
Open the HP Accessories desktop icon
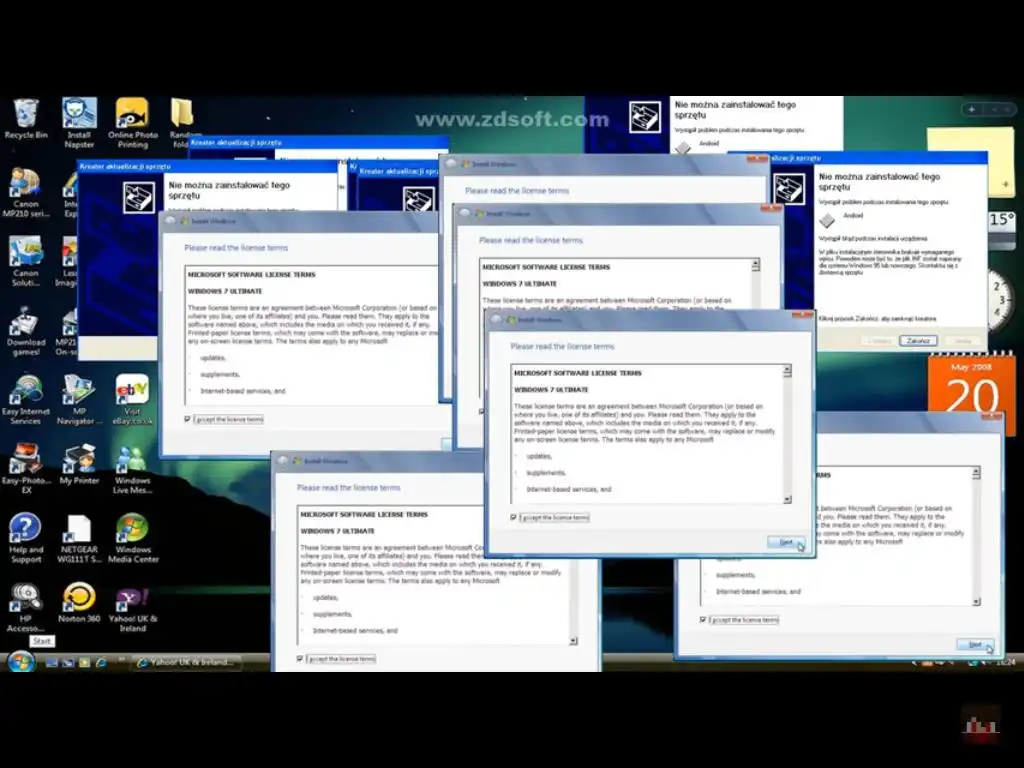coord(25,607)
